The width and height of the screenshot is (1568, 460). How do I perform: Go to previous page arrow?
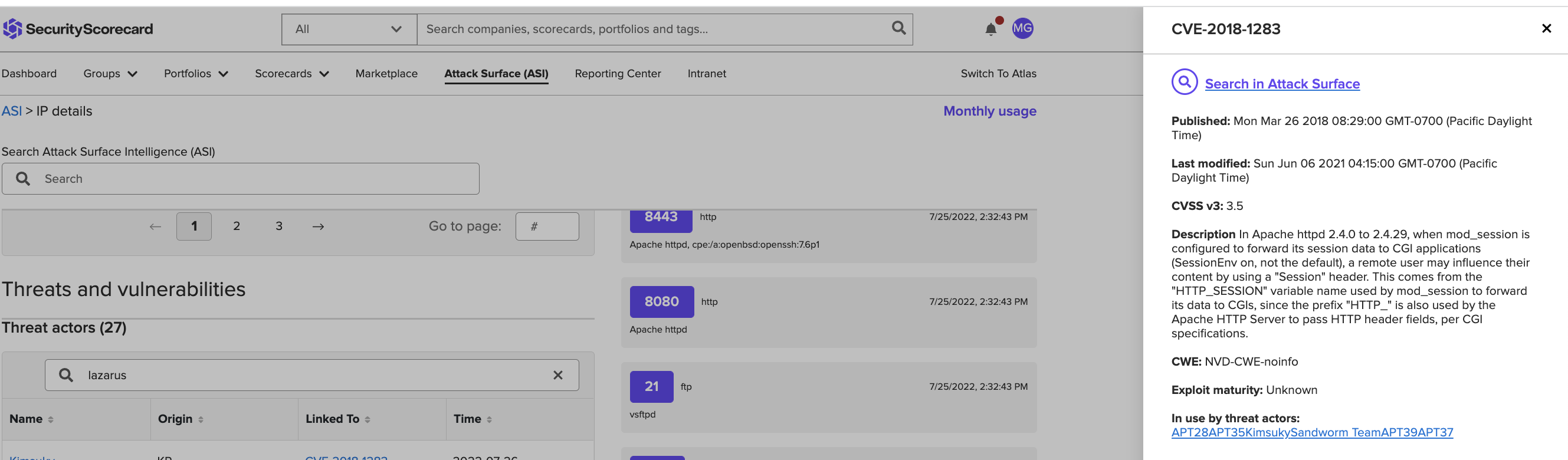tap(155, 226)
